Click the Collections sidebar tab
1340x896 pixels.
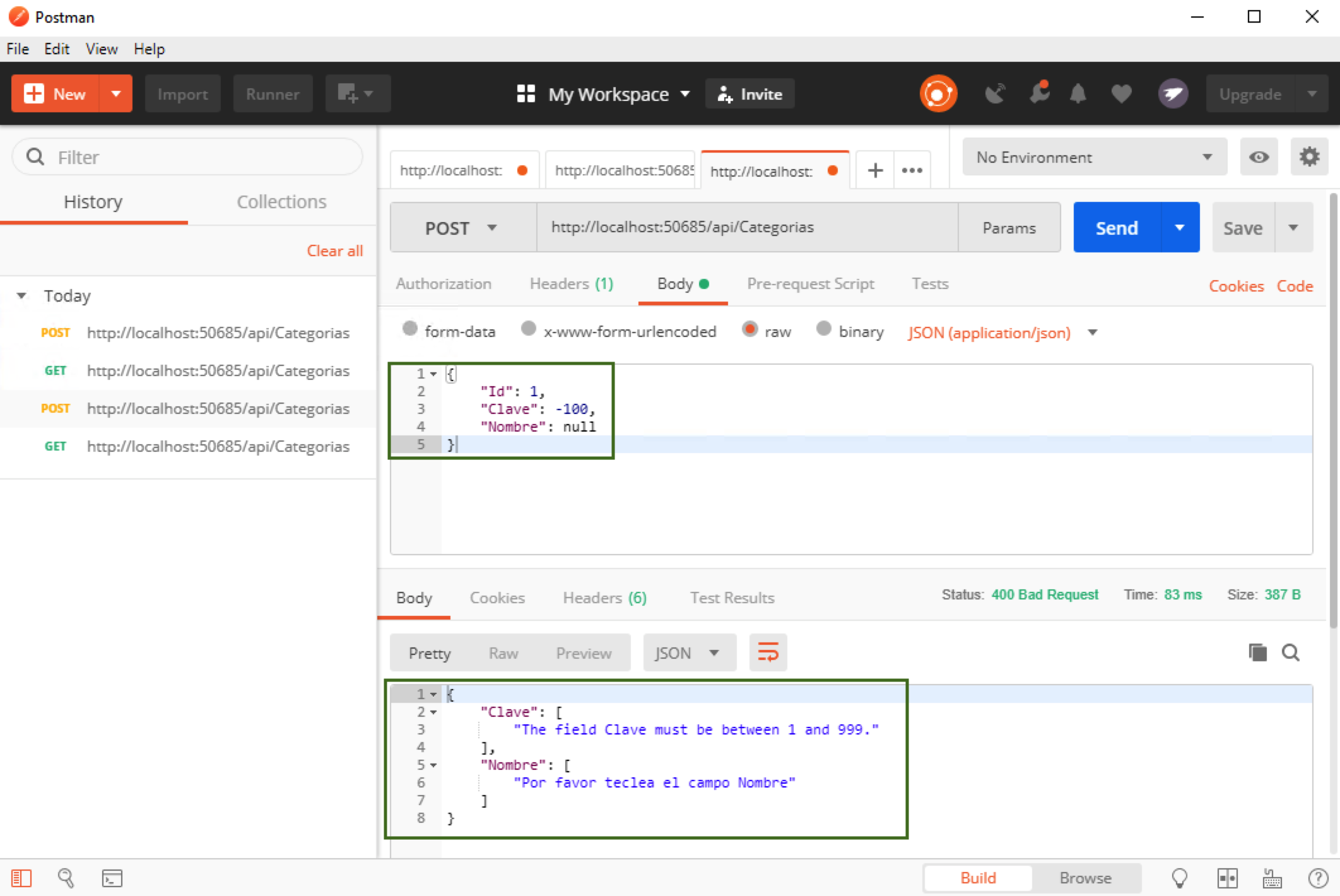281,201
